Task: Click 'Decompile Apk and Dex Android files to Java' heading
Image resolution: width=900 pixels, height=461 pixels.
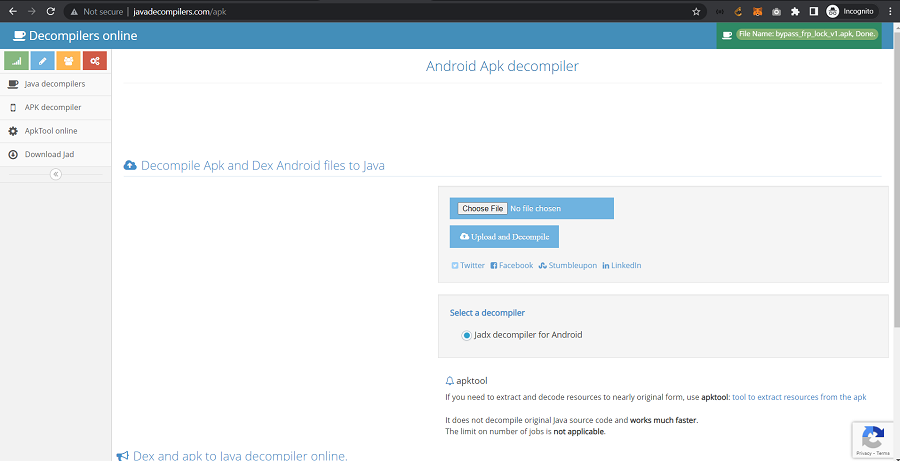Action: pos(263,165)
